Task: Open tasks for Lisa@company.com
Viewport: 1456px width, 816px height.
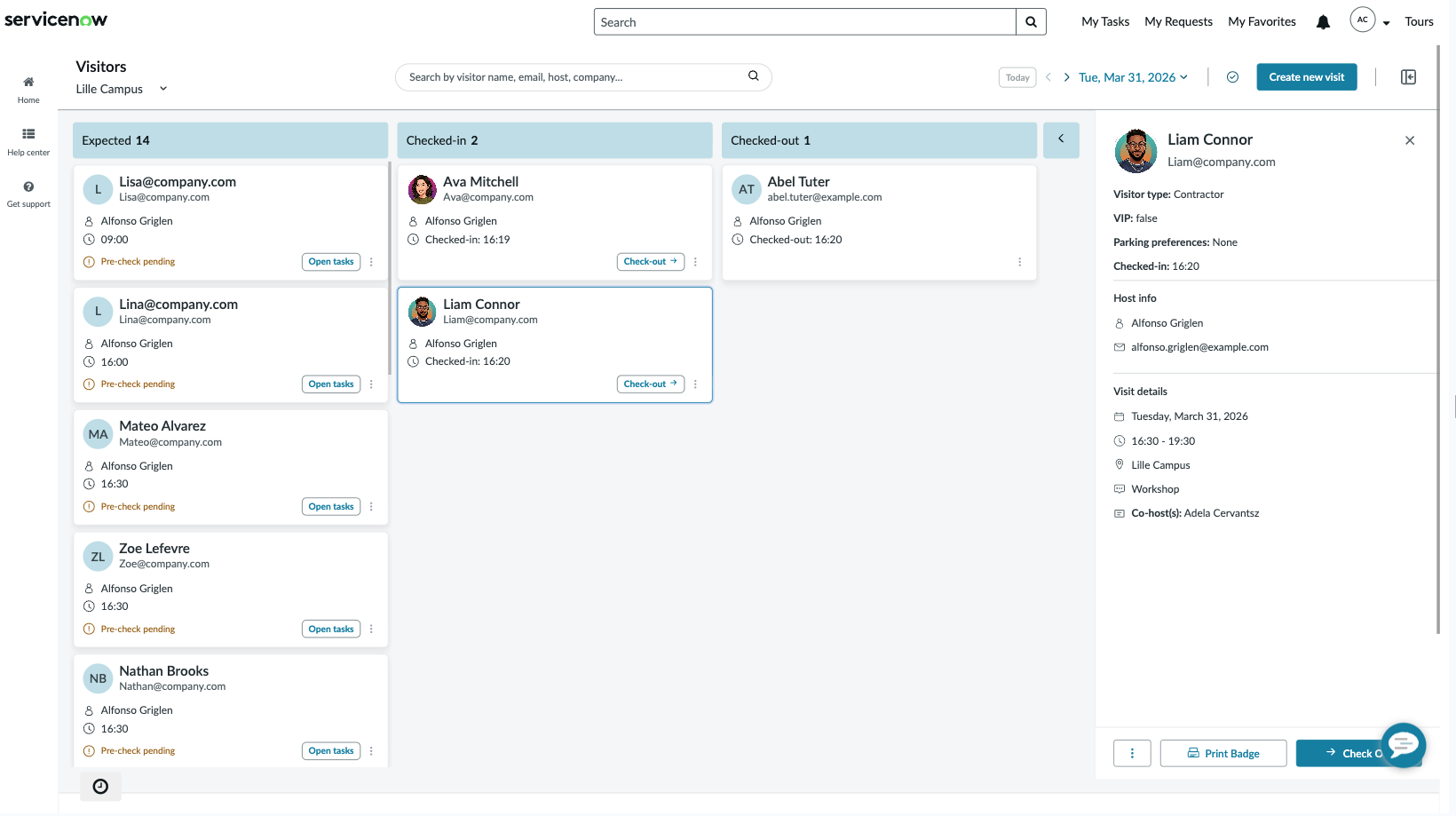Action: (331, 262)
